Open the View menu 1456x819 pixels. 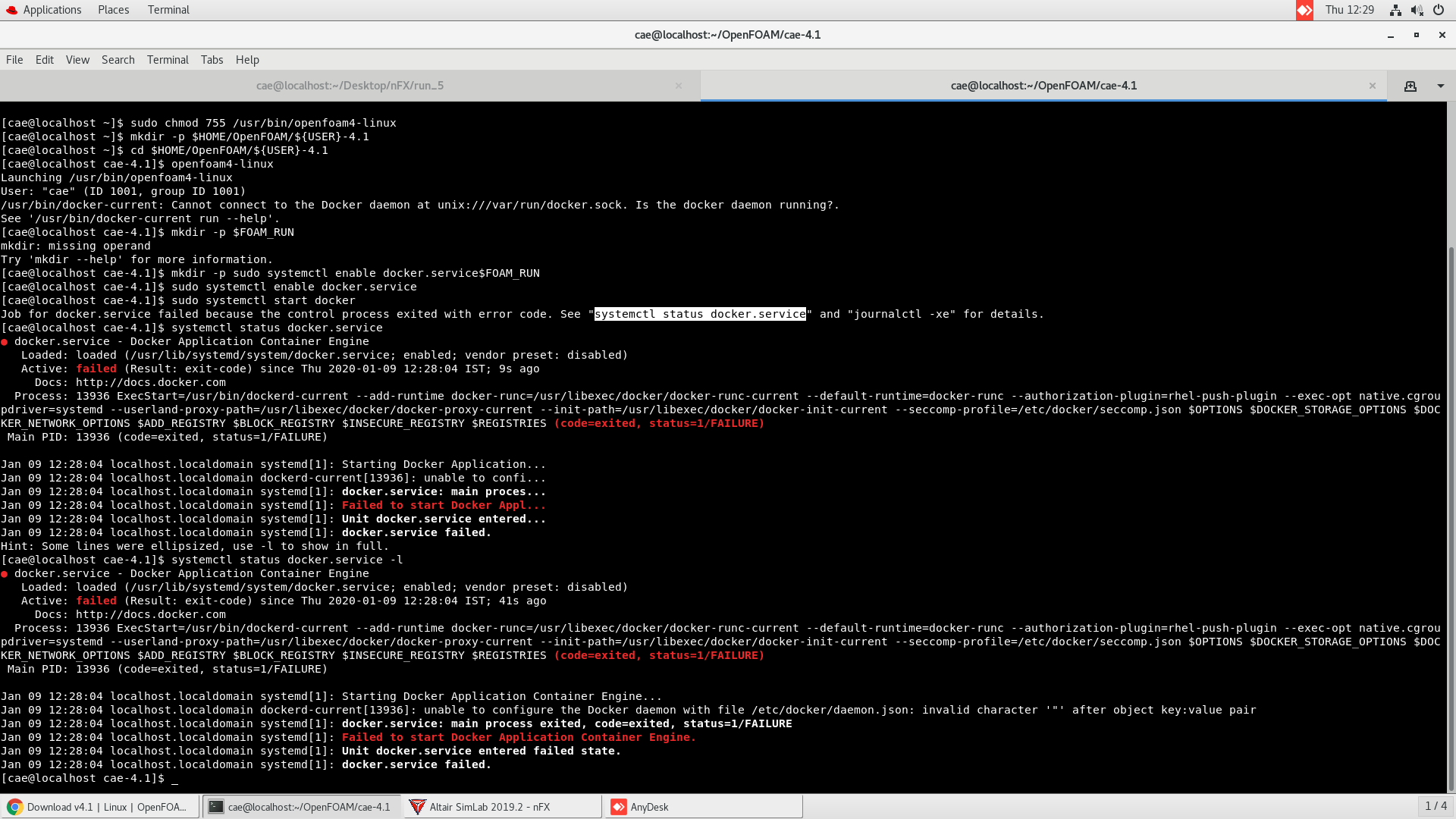(x=77, y=60)
